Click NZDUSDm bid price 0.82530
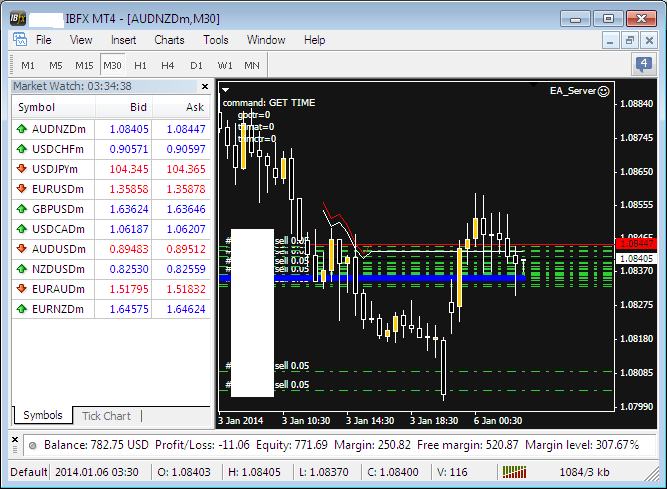Image resolution: width=667 pixels, height=489 pixels. (129, 269)
